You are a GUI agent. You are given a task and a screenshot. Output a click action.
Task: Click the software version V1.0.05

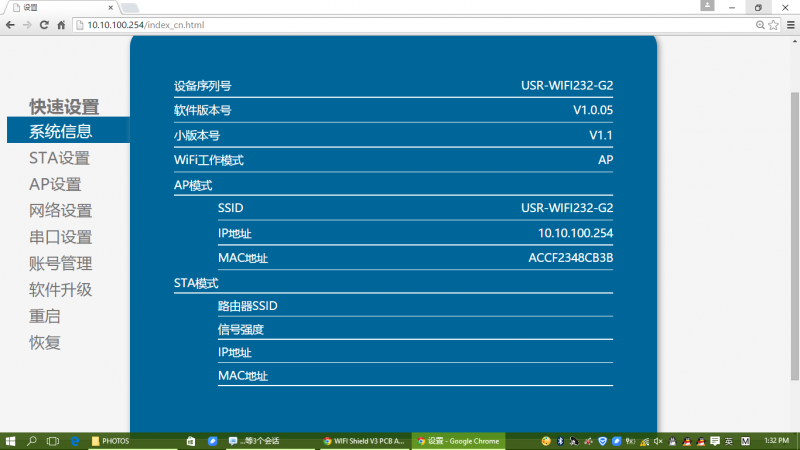click(593, 110)
